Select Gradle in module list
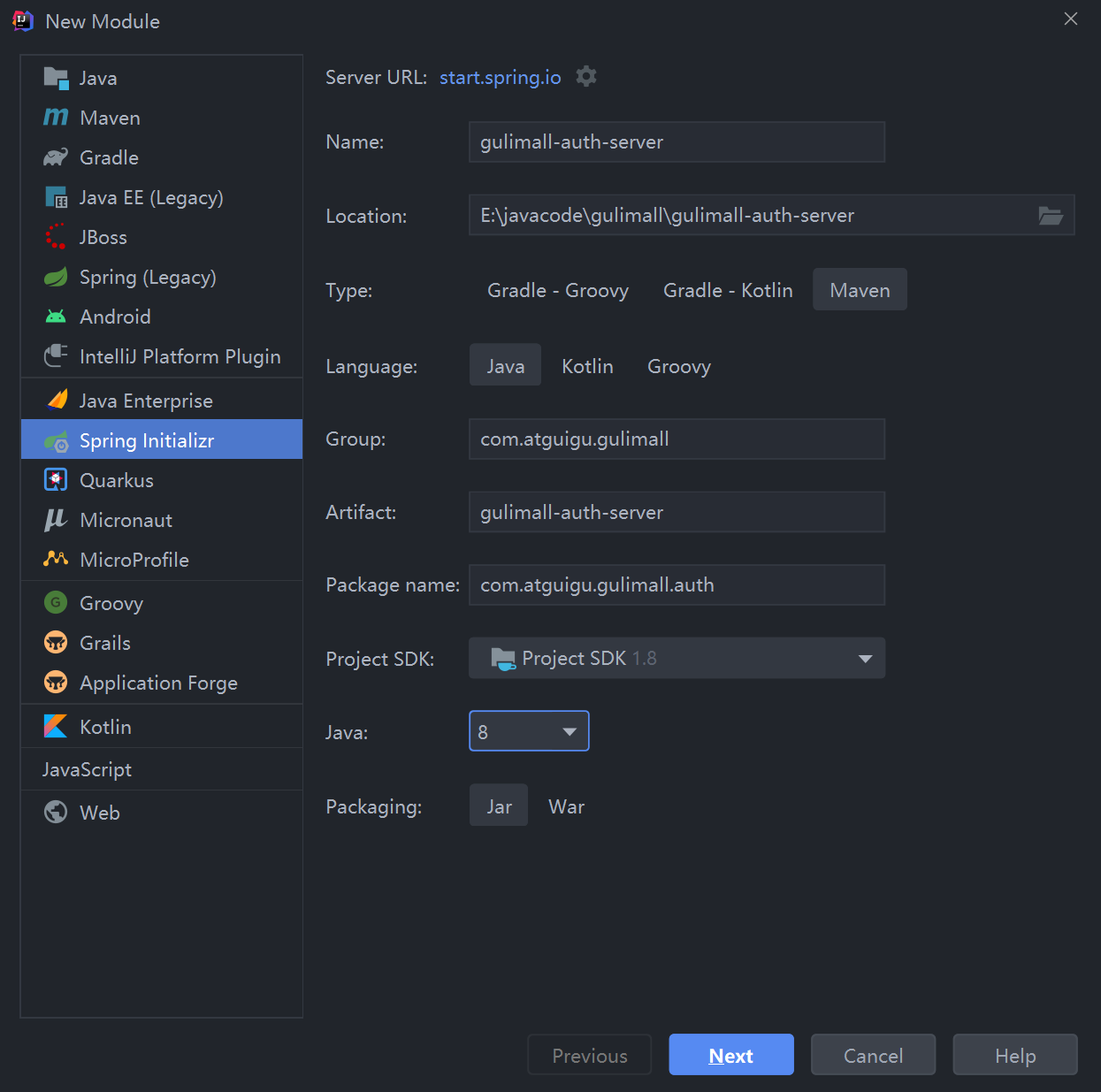The width and height of the screenshot is (1101, 1092). (162, 157)
